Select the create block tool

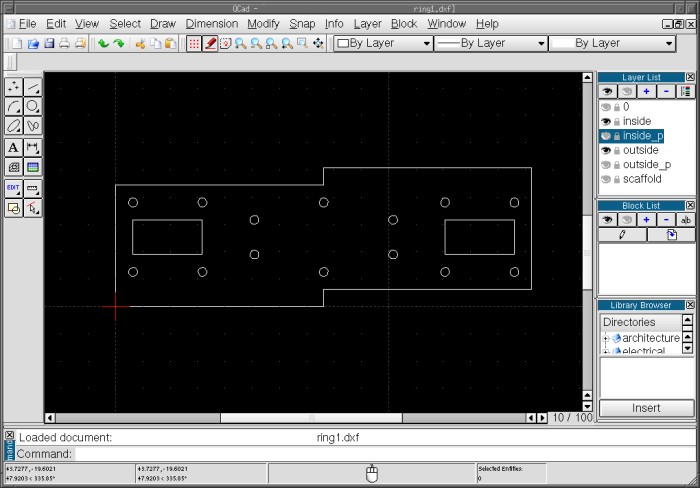click(x=14, y=208)
